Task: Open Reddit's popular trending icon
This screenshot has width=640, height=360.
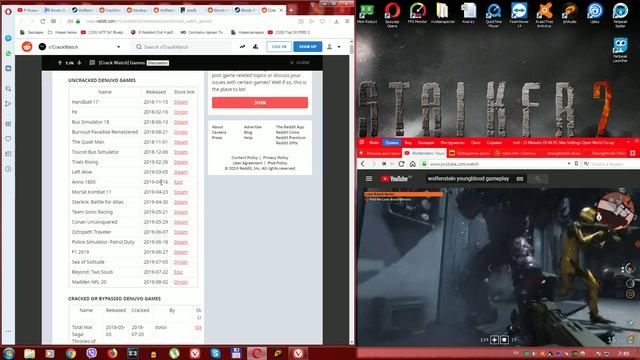Action: click(242, 47)
